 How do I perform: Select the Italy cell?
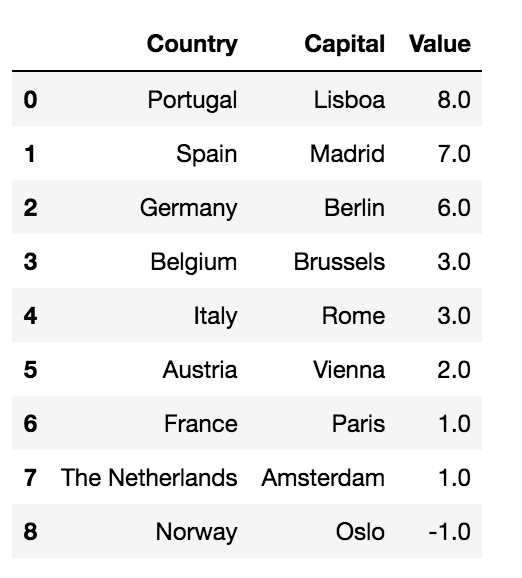[216, 316]
